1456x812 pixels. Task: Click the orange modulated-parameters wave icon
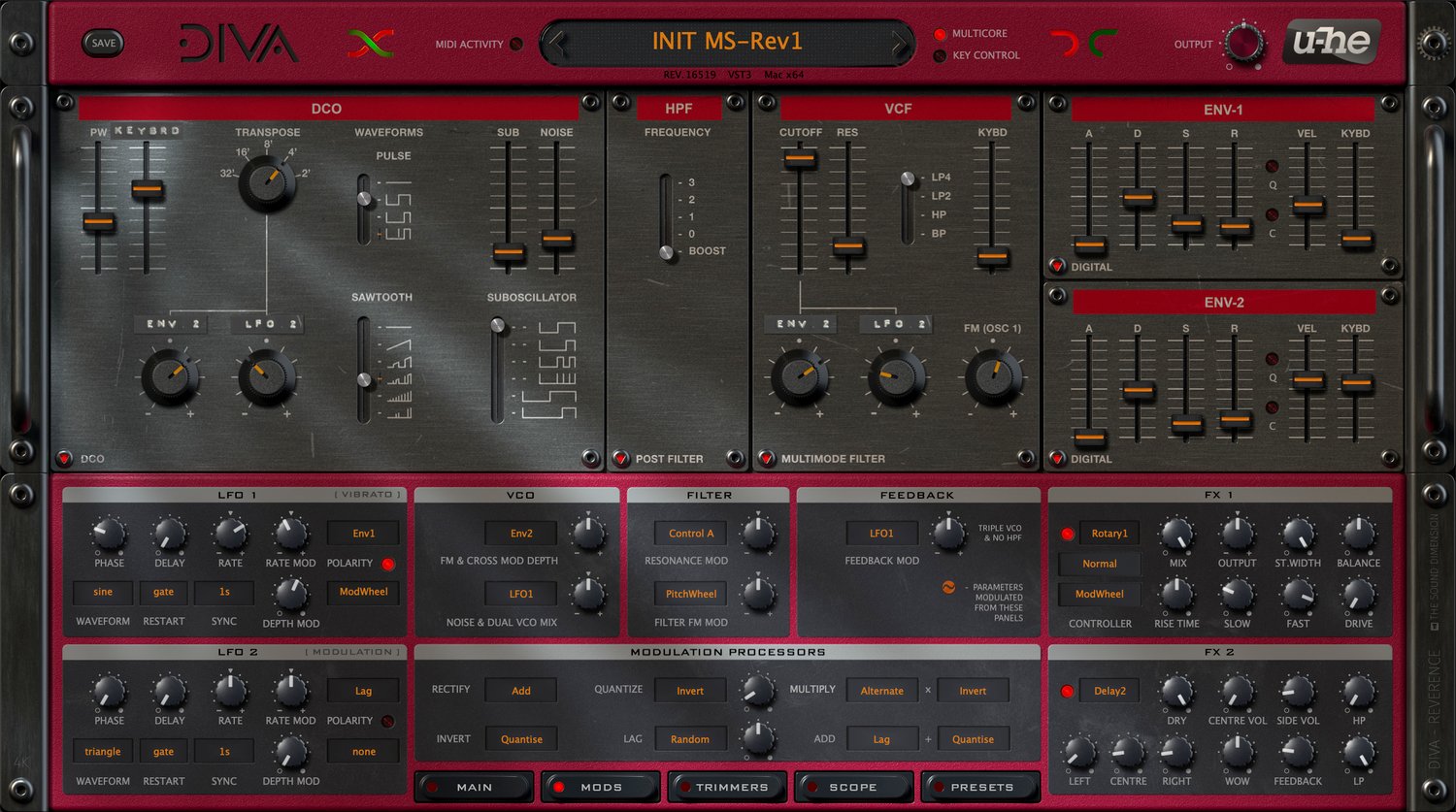(x=948, y=587)
